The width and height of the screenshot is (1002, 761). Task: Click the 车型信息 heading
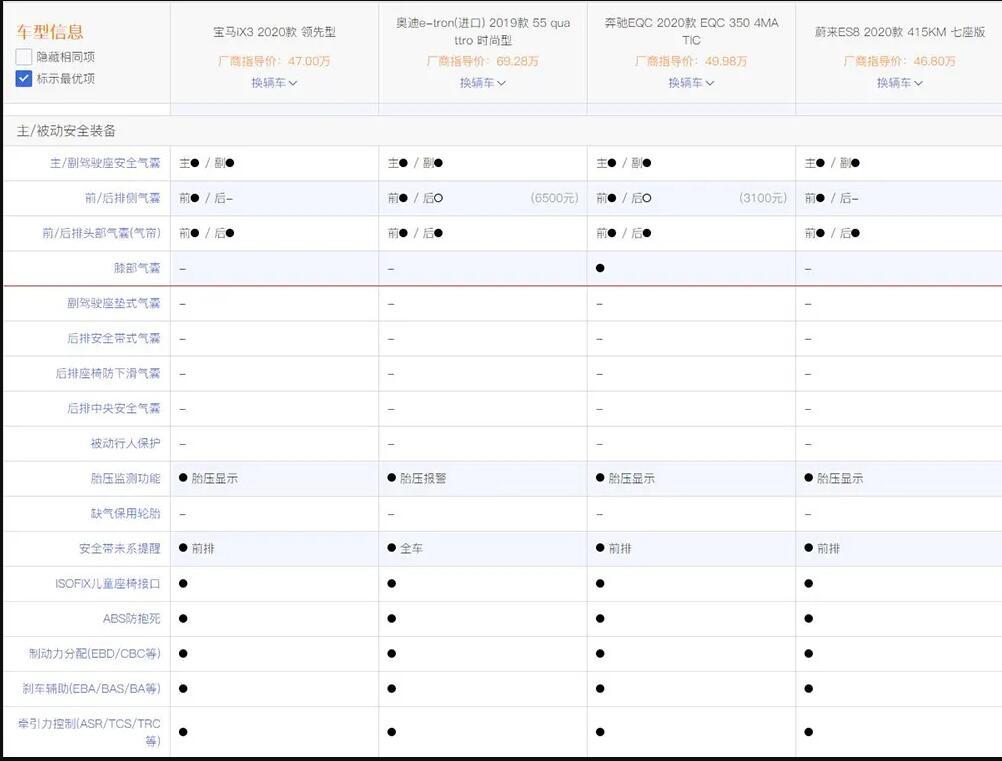click(50, 32)
